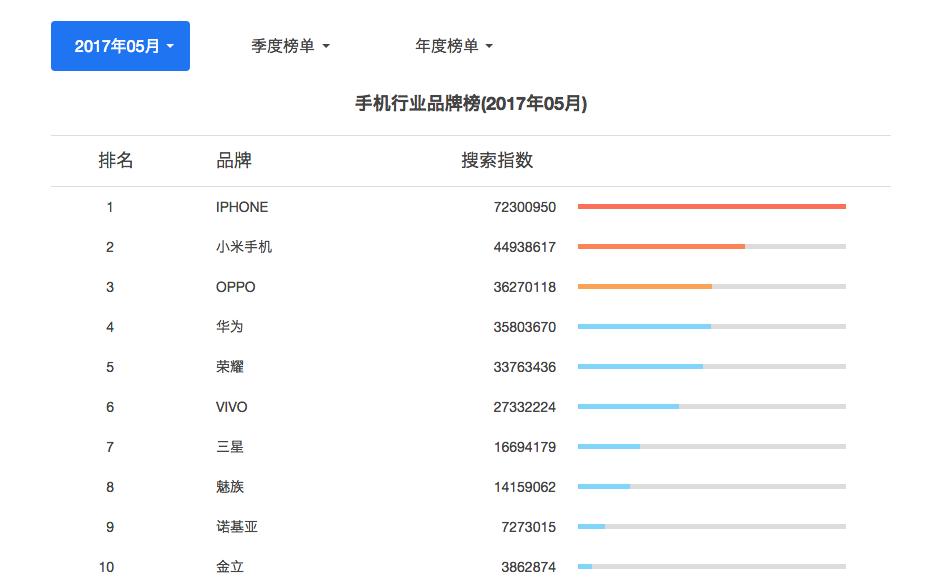Open the 诺基亚 brand details

coord(238,527)
